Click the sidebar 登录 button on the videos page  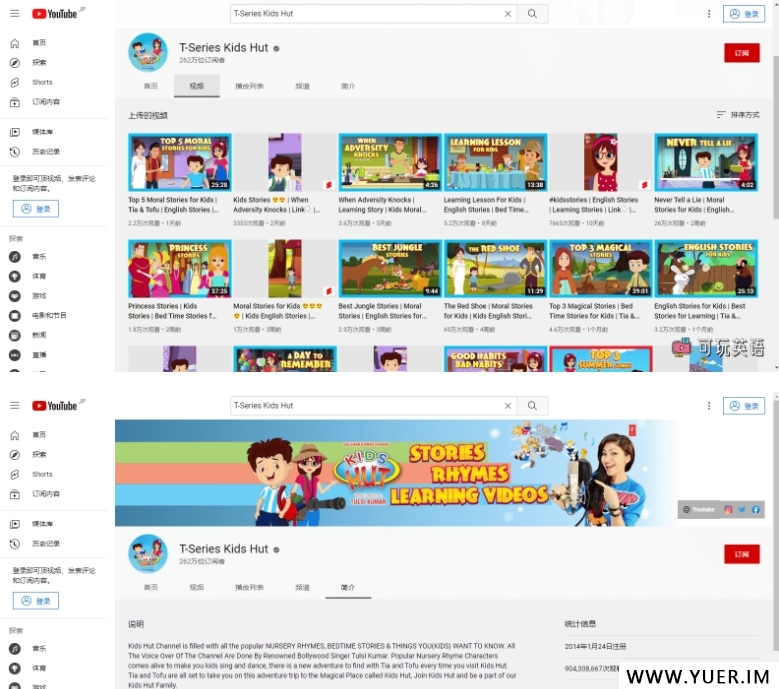pyautogui.click(x=36, y=209)
